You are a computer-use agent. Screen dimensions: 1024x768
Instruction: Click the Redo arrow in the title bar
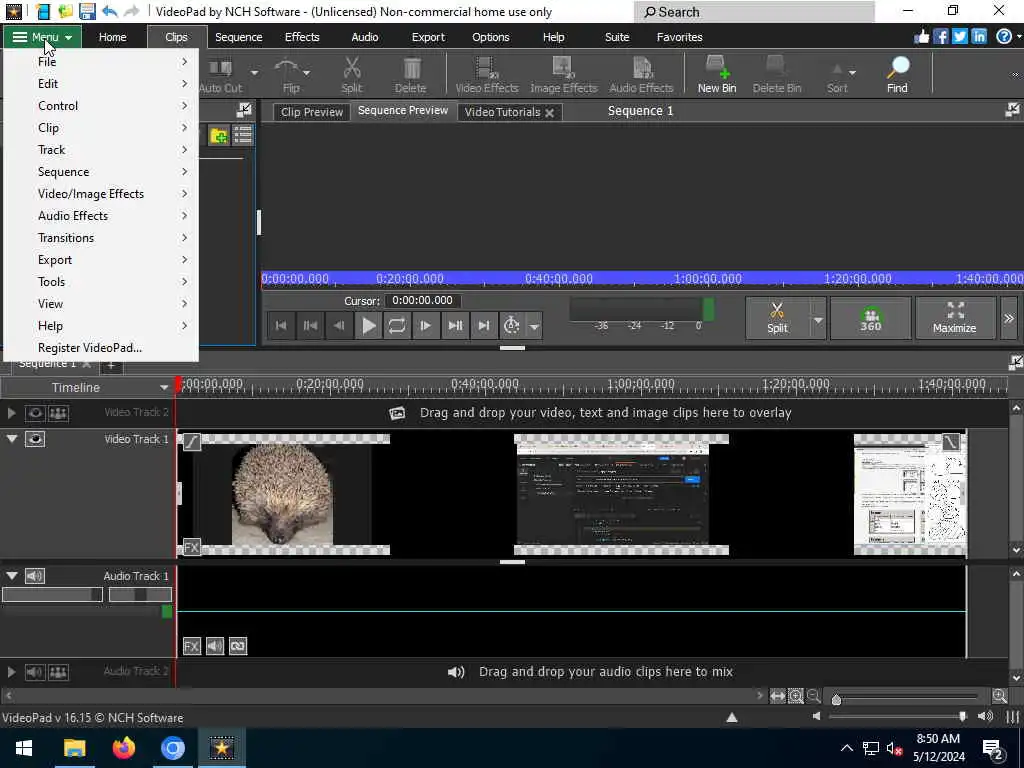click(131, 11)
